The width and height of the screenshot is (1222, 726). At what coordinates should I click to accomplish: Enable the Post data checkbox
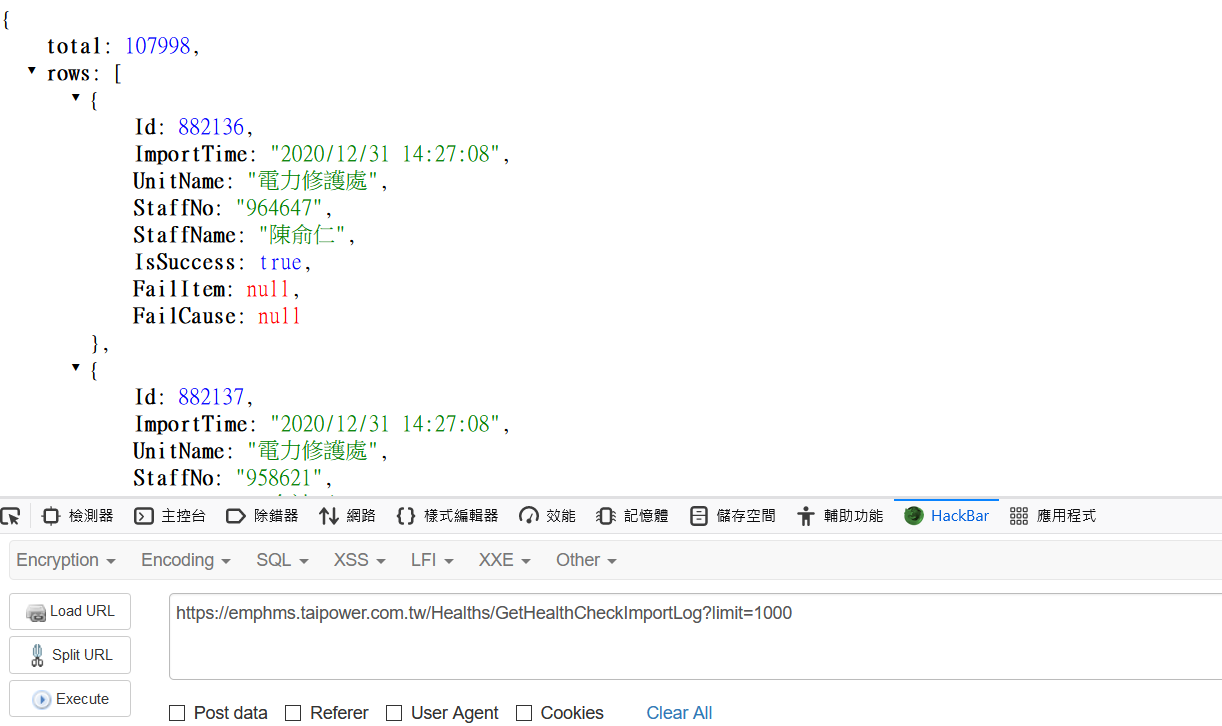(x=177, y=713)
